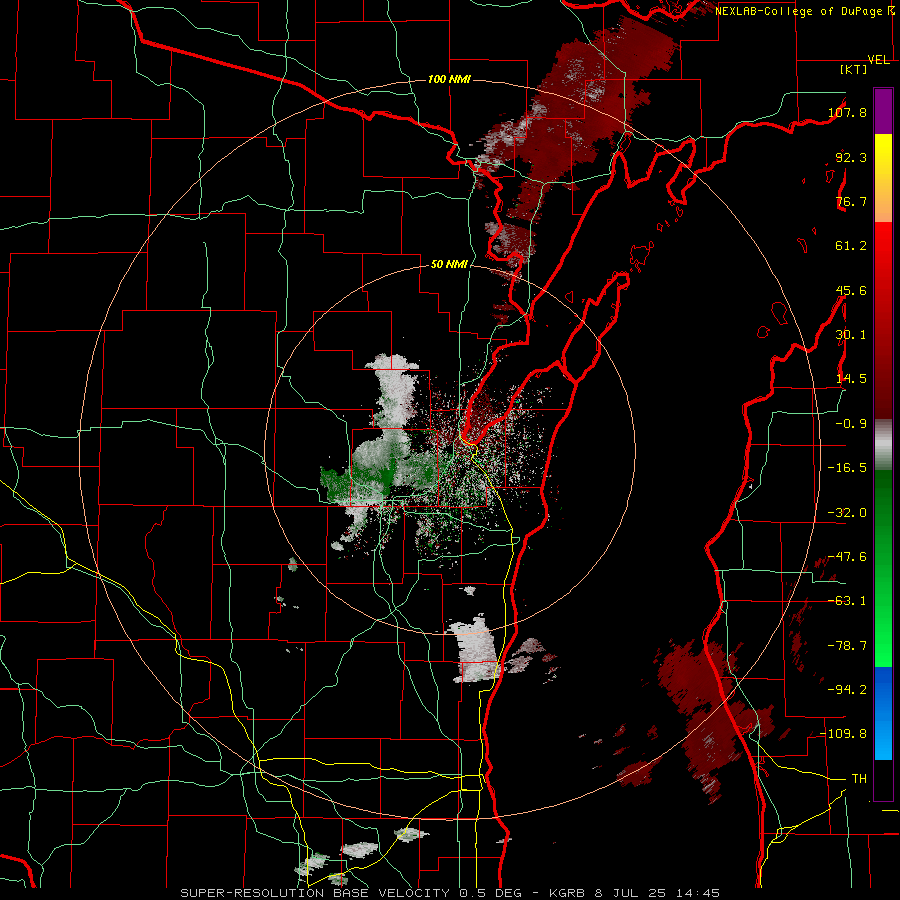
Task: Click the -47.6 velocity scale value
Action: [847, 557]
